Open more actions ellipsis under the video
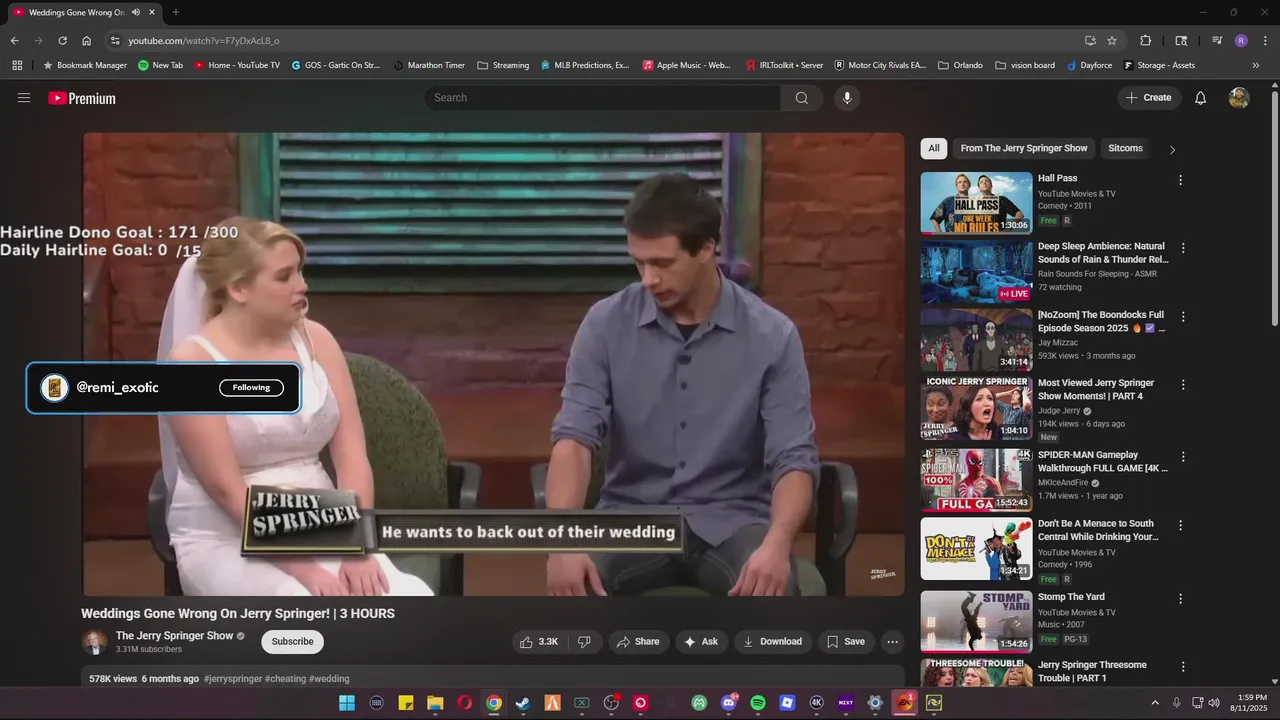The width and height of the screenshot is (1280, 720). [x=893, y=642]
